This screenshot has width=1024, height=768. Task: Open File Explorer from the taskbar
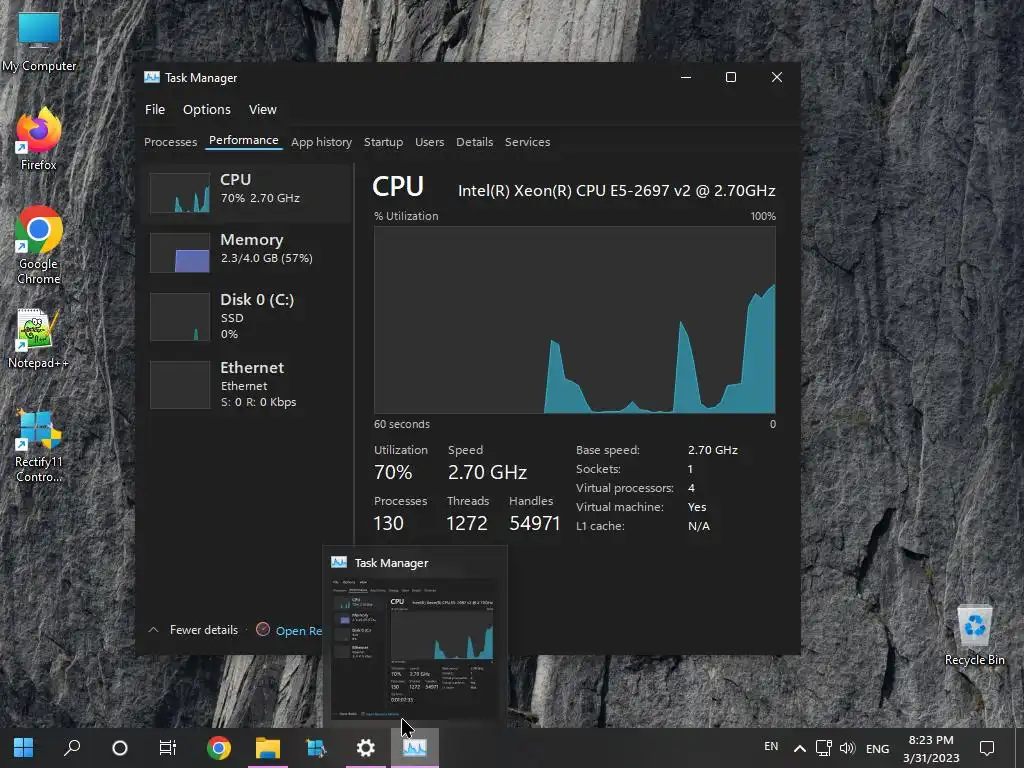(268, 748)
